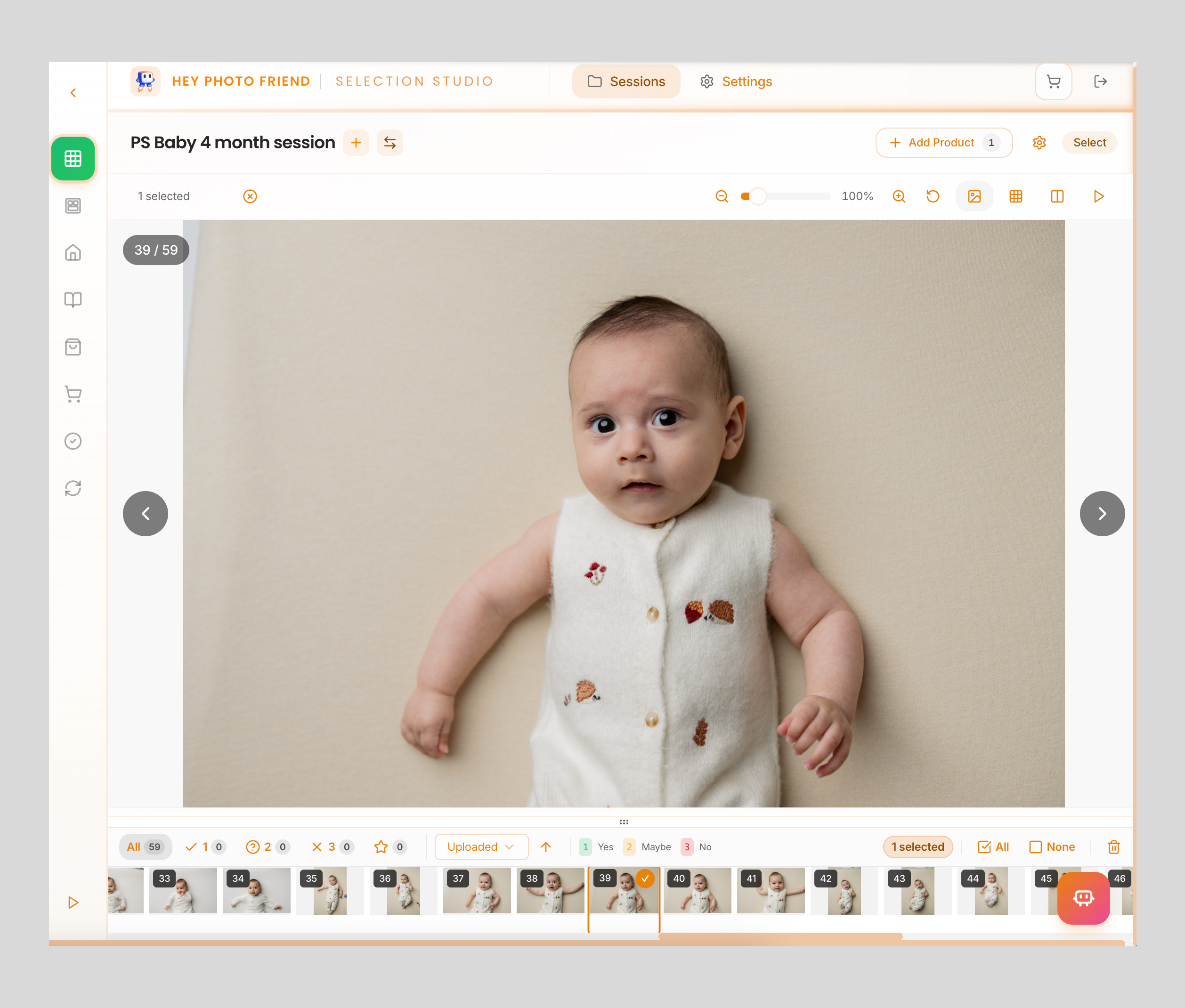Open the split compare view icon
1185x1008 pixels.
pyautogui.click(x=1056, y=197)
